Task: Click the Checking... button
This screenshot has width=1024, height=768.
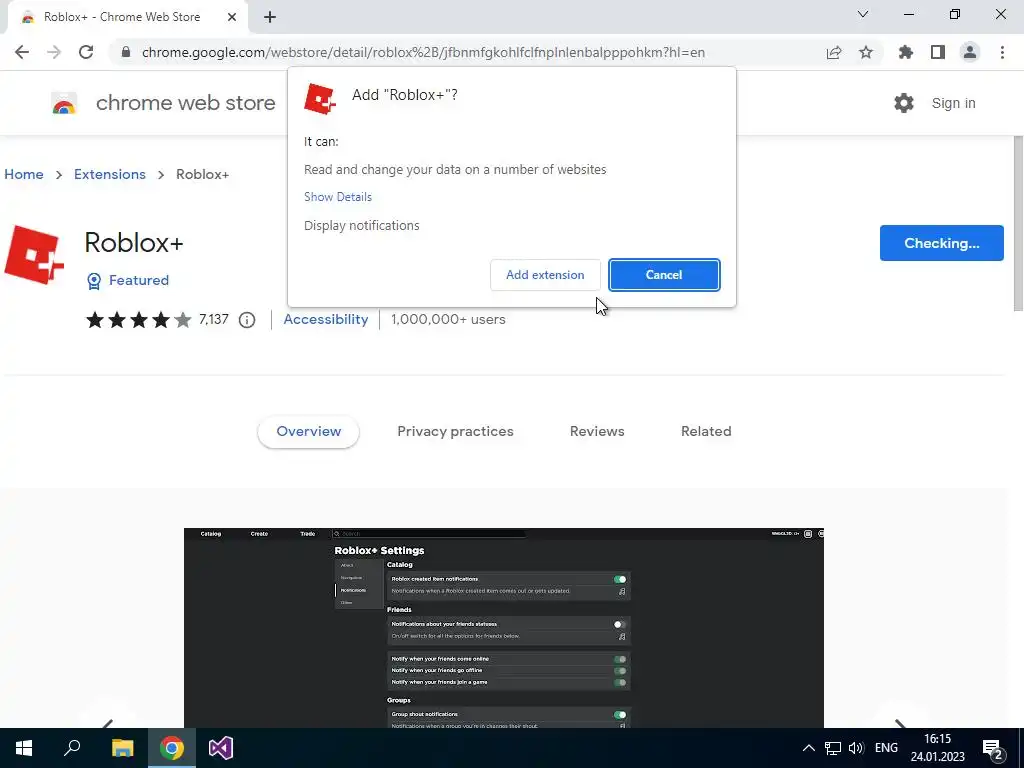Action: click(941, 243)
